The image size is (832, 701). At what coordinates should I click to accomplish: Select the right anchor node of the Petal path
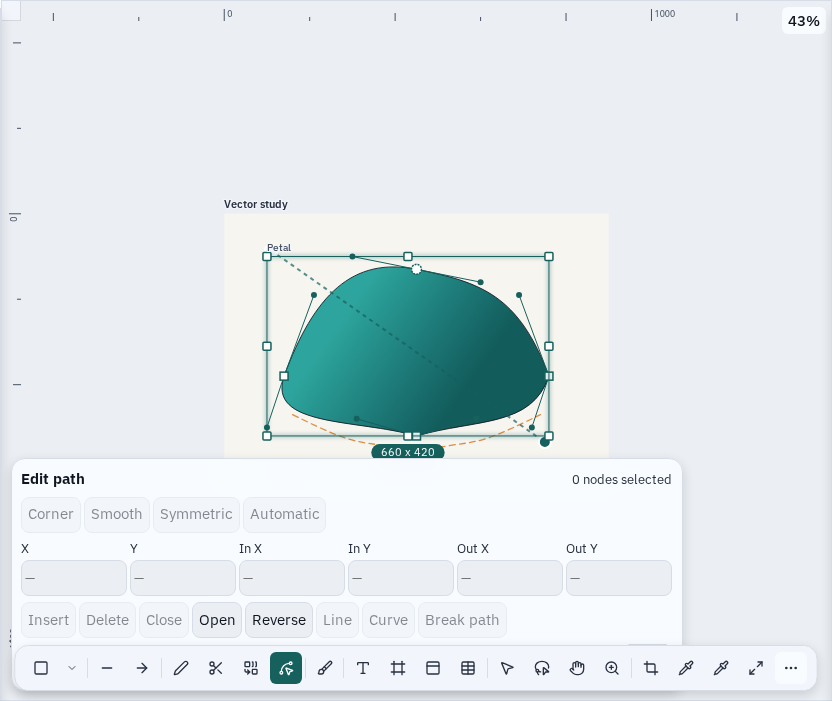(x=549, y=376)
